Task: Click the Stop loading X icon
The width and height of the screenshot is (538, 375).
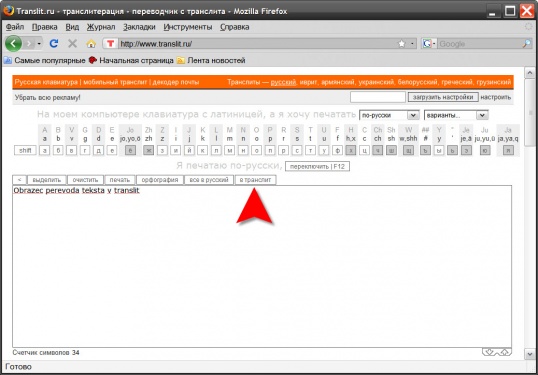Action: tap(72, 44)
